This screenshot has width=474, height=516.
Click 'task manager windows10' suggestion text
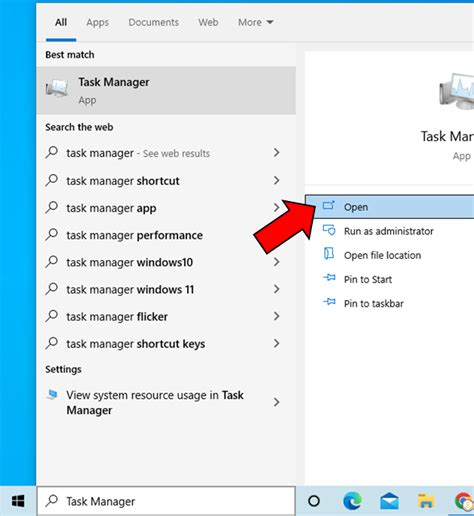click(x=129, y=262)
